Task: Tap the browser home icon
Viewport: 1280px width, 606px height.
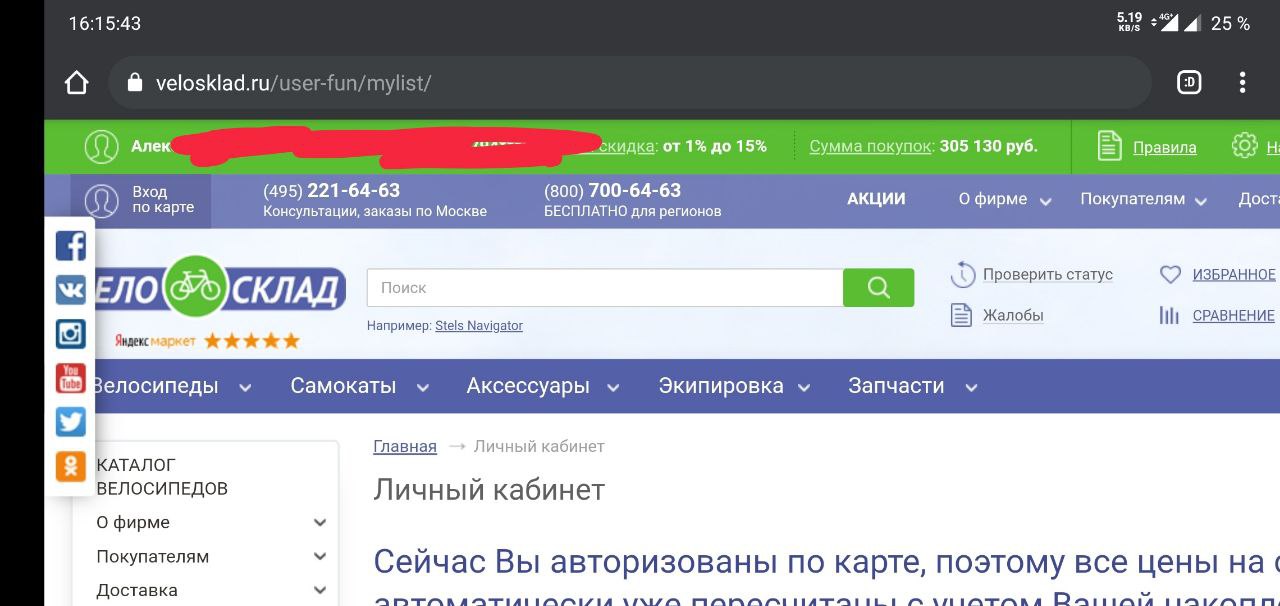Action: (77, 82)
